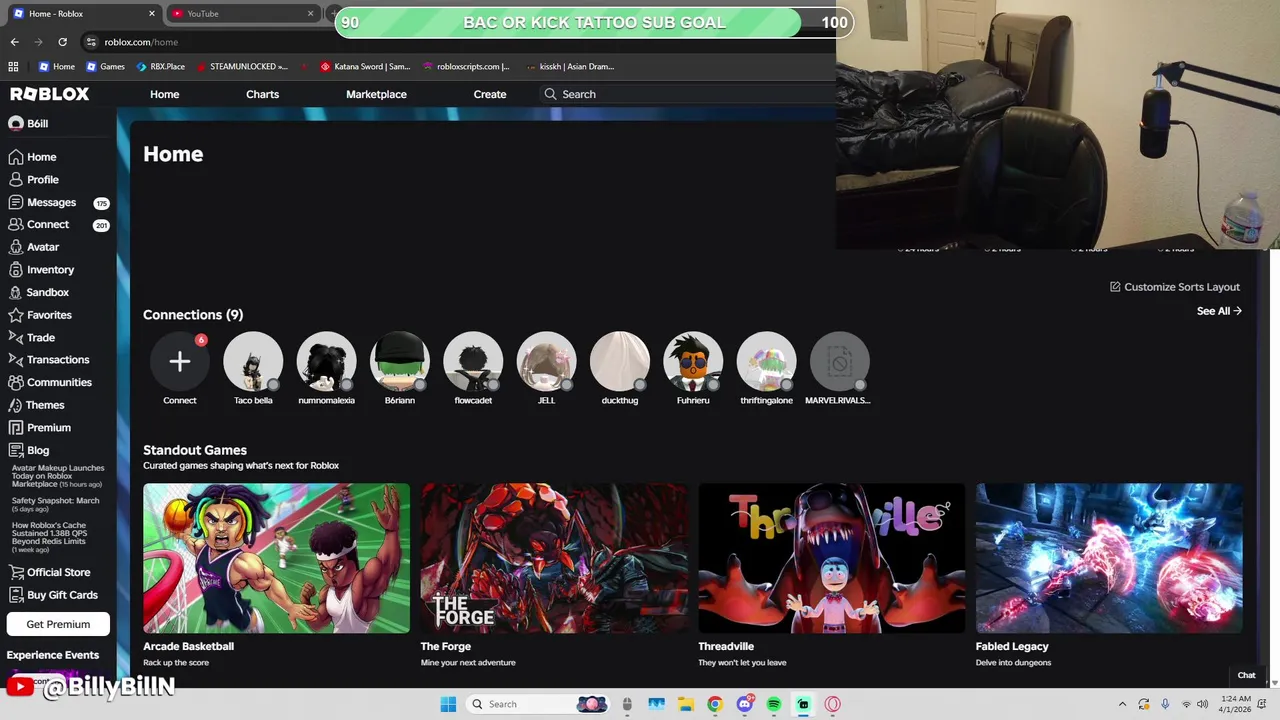The width and height of the screenshot is (1280, 720).
Task: Open Charts in the top navigation
Action: pos(263,94)
